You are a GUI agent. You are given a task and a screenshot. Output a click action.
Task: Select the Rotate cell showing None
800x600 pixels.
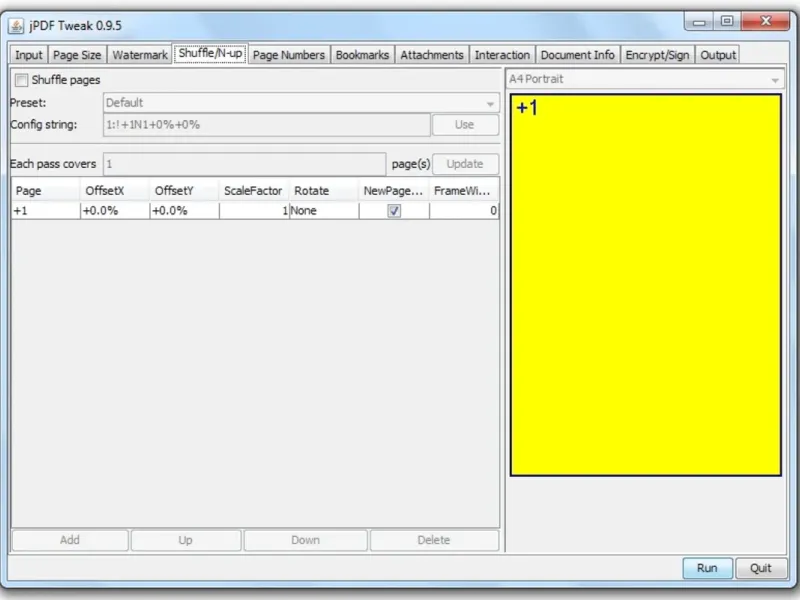click(x=323, y=211)
